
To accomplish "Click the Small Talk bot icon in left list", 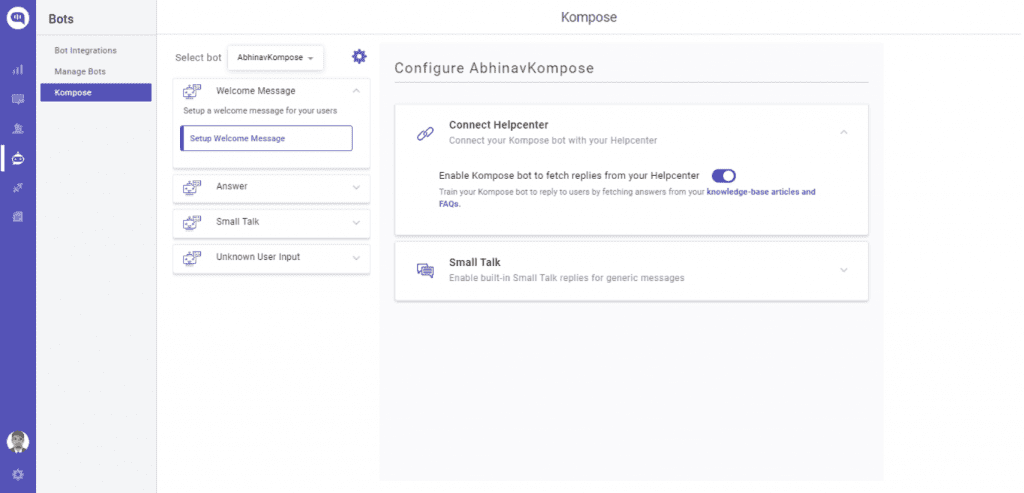I will click(192, 223).
